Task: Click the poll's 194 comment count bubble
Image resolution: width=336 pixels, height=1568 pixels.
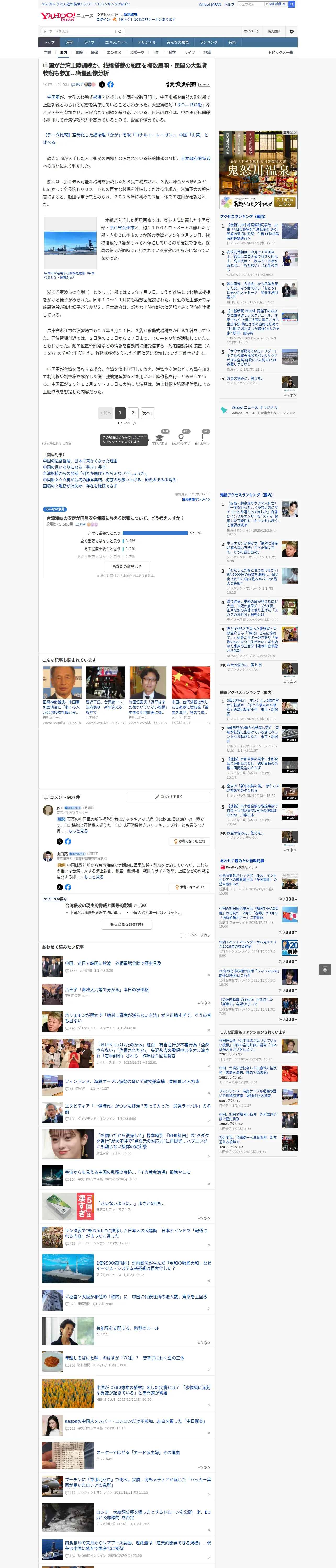Action: (x=81, y=524)
